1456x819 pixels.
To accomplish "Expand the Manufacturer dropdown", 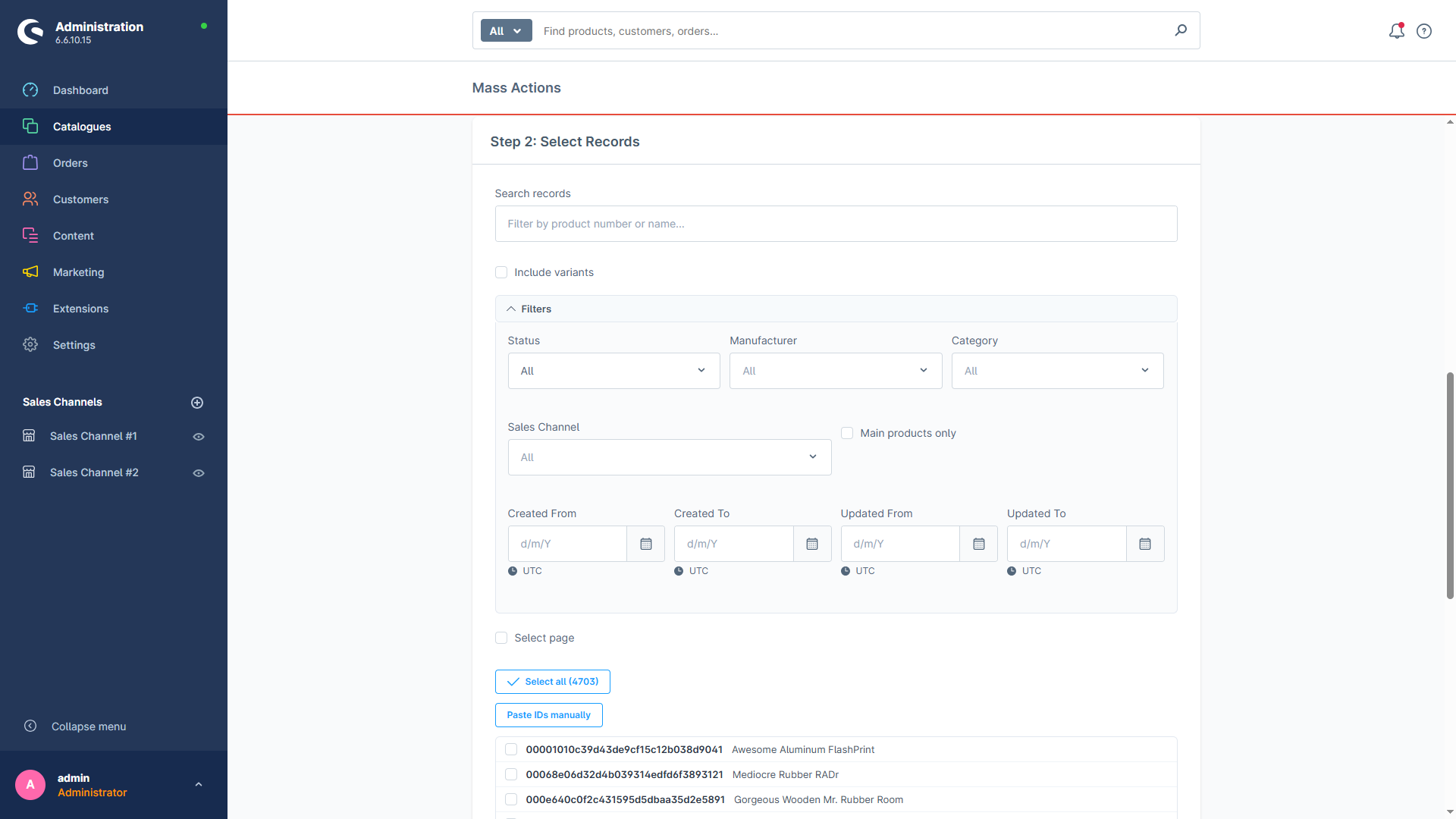I will (836, 371).
